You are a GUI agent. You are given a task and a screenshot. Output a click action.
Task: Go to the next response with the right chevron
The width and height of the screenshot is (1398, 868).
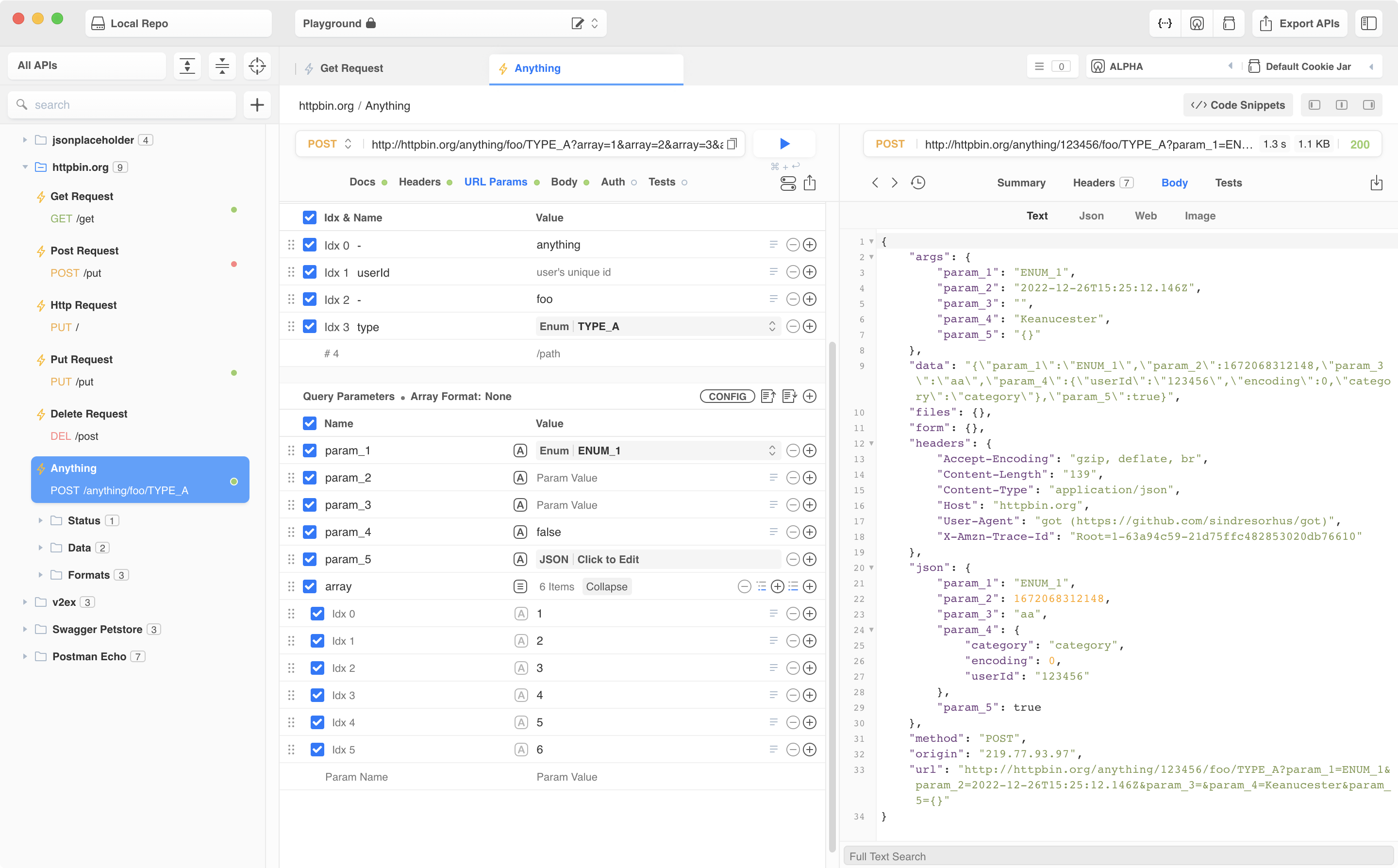pos(894,183)
